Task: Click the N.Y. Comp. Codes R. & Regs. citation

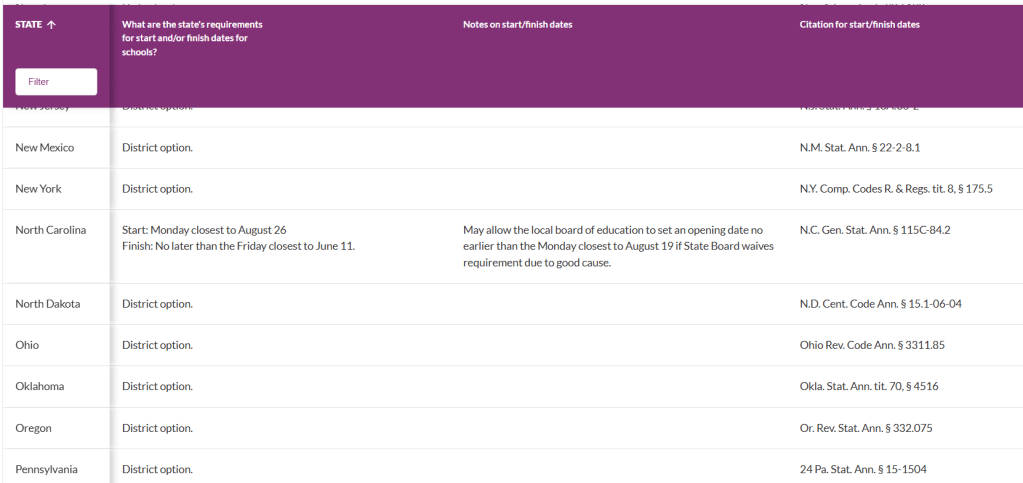Action: (895, 189)
